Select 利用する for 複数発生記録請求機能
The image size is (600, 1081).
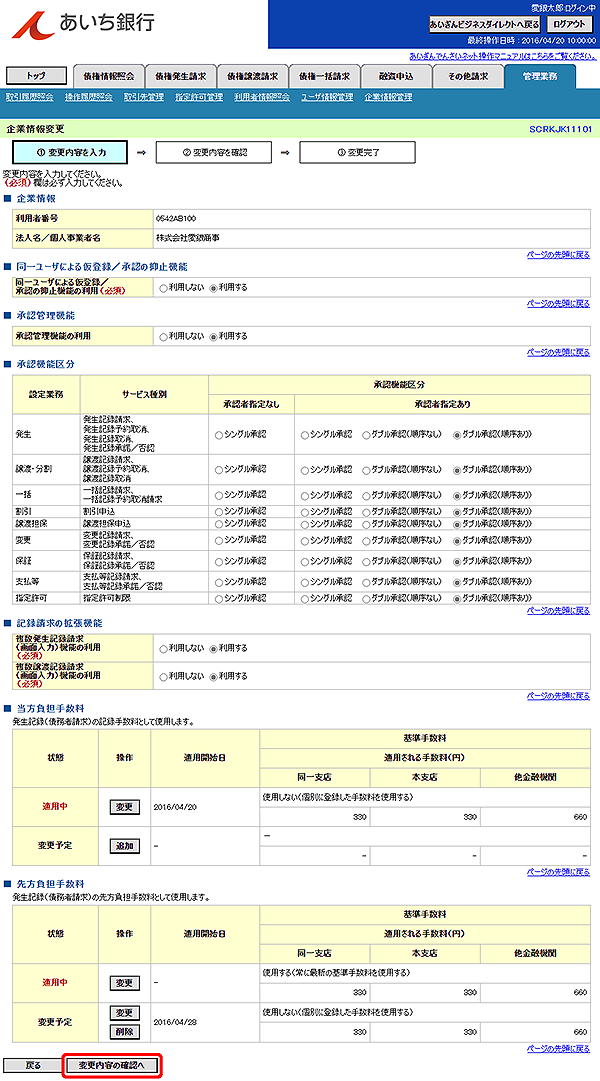click(213, 648)
